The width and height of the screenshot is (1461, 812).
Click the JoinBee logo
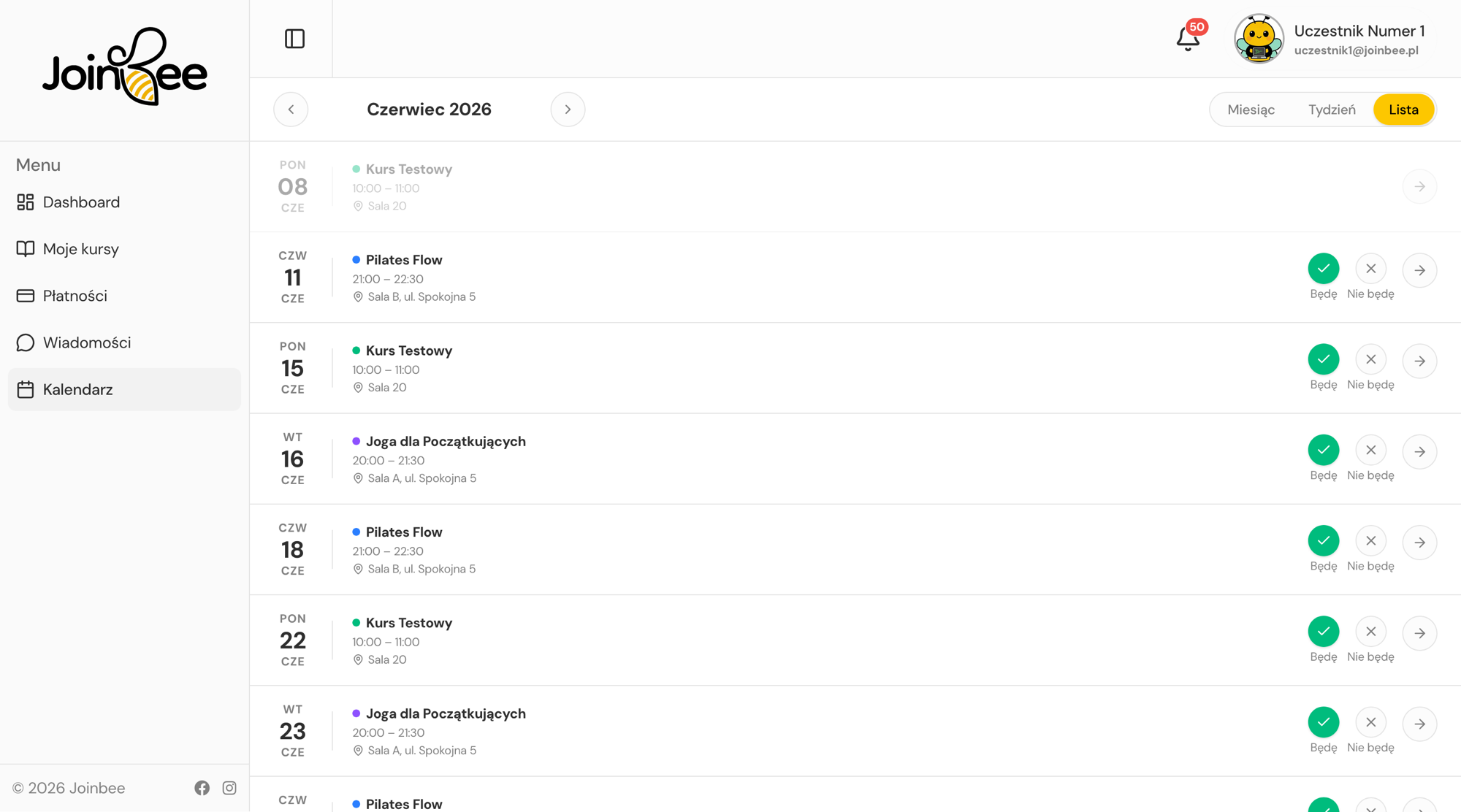click(125, 67)
